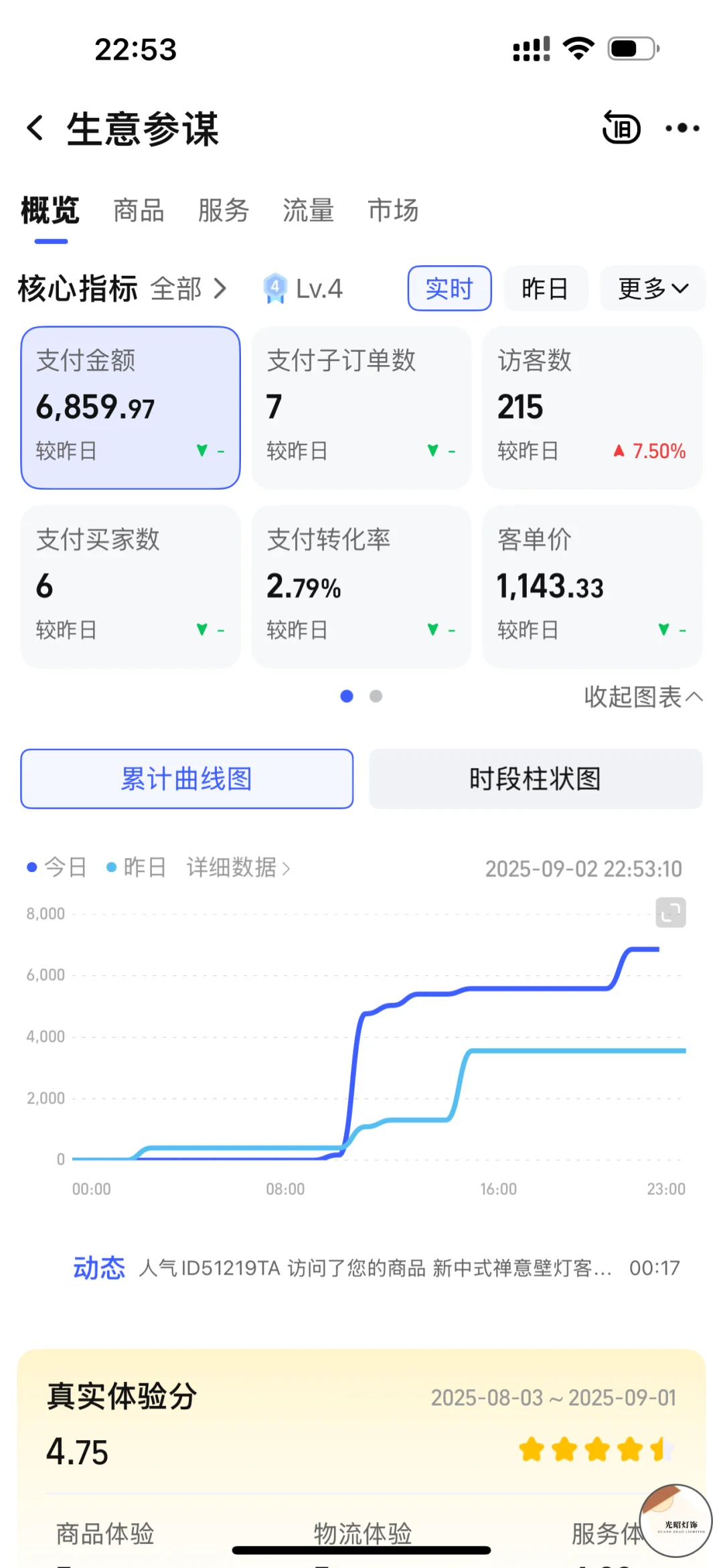Tap 16:00 axis label

coord(499,1189)
